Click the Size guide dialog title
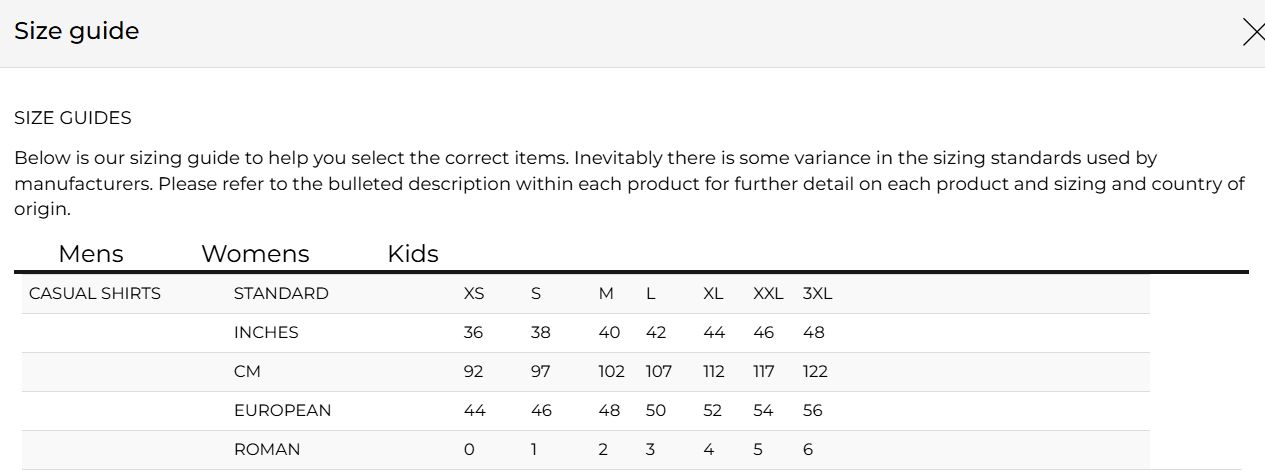1265x470 pixels. [x=76, y=31]
